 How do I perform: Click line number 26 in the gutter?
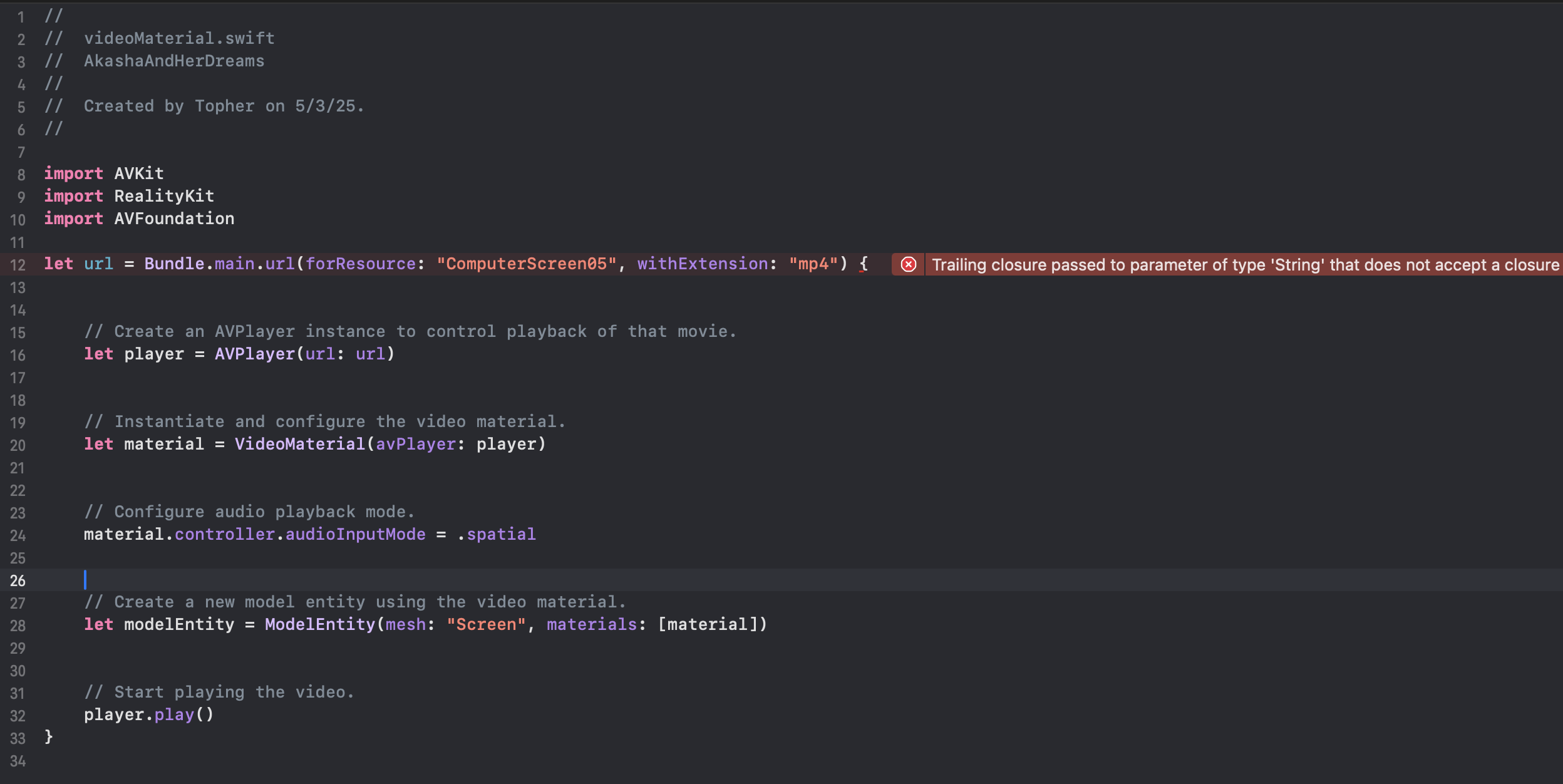point(18,580)
